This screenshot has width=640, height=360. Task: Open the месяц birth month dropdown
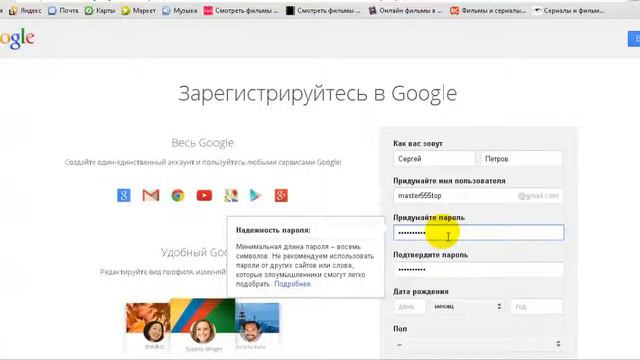point(467,306)
